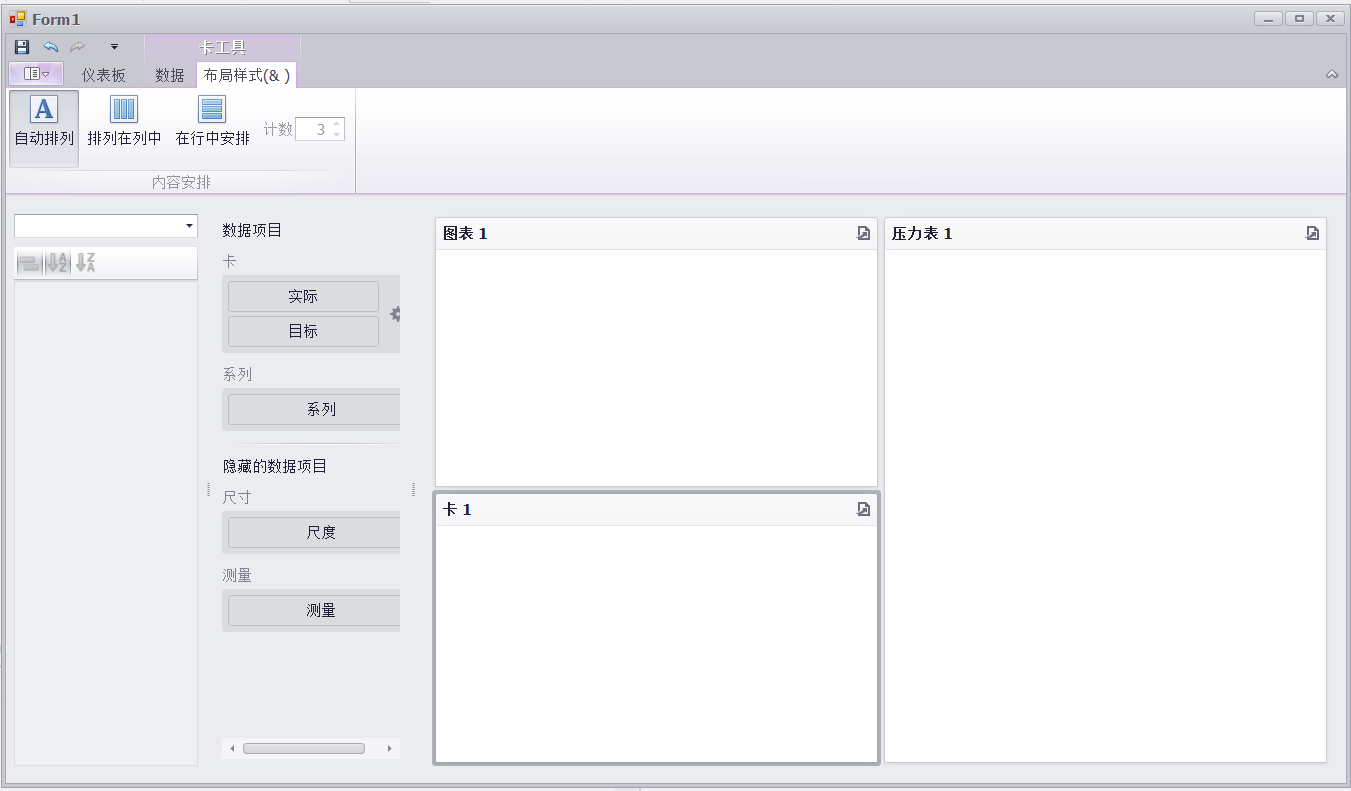Screen dimensions: 1351x791
Task: Open the empty combo box dropdown
Action: tap(189, 226)
